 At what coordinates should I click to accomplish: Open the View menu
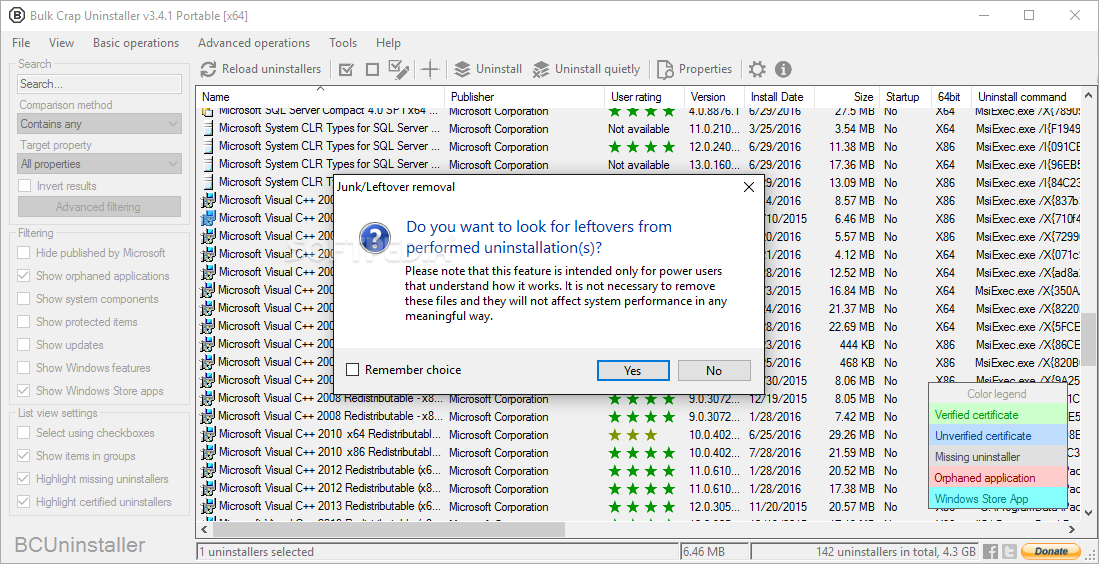62,43
